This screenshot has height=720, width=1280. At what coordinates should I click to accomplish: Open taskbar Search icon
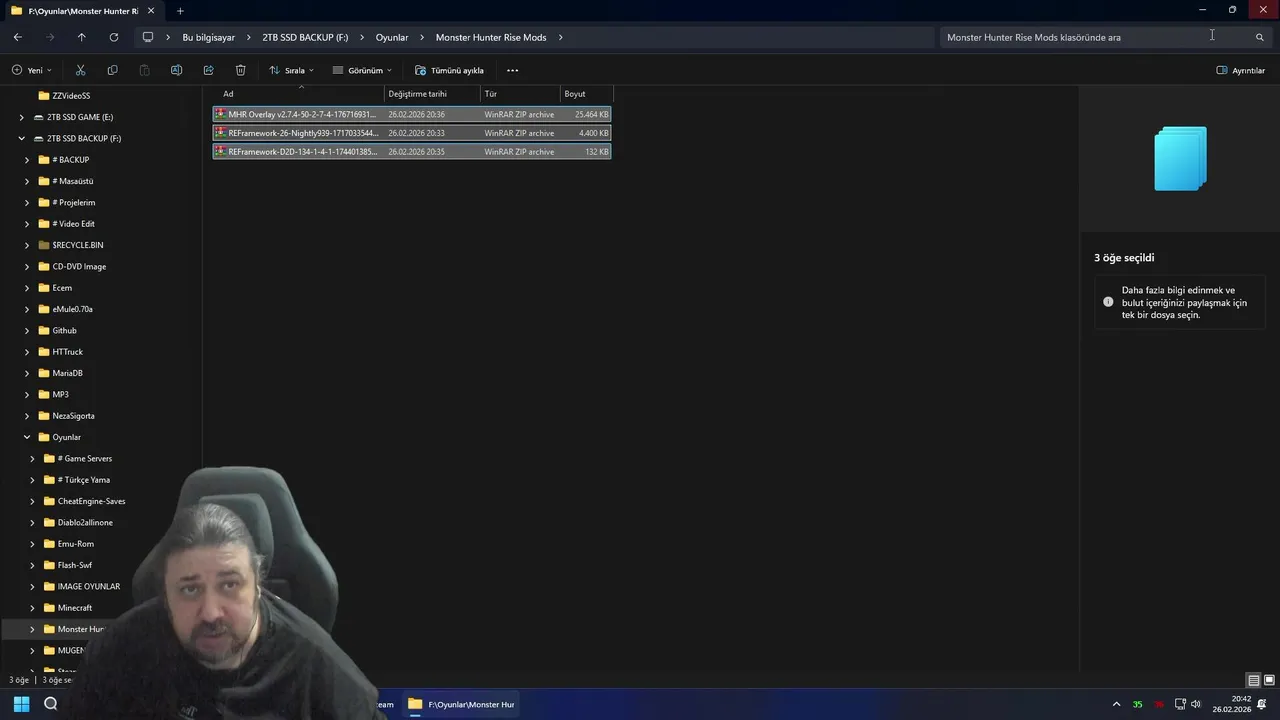(51, 704)
